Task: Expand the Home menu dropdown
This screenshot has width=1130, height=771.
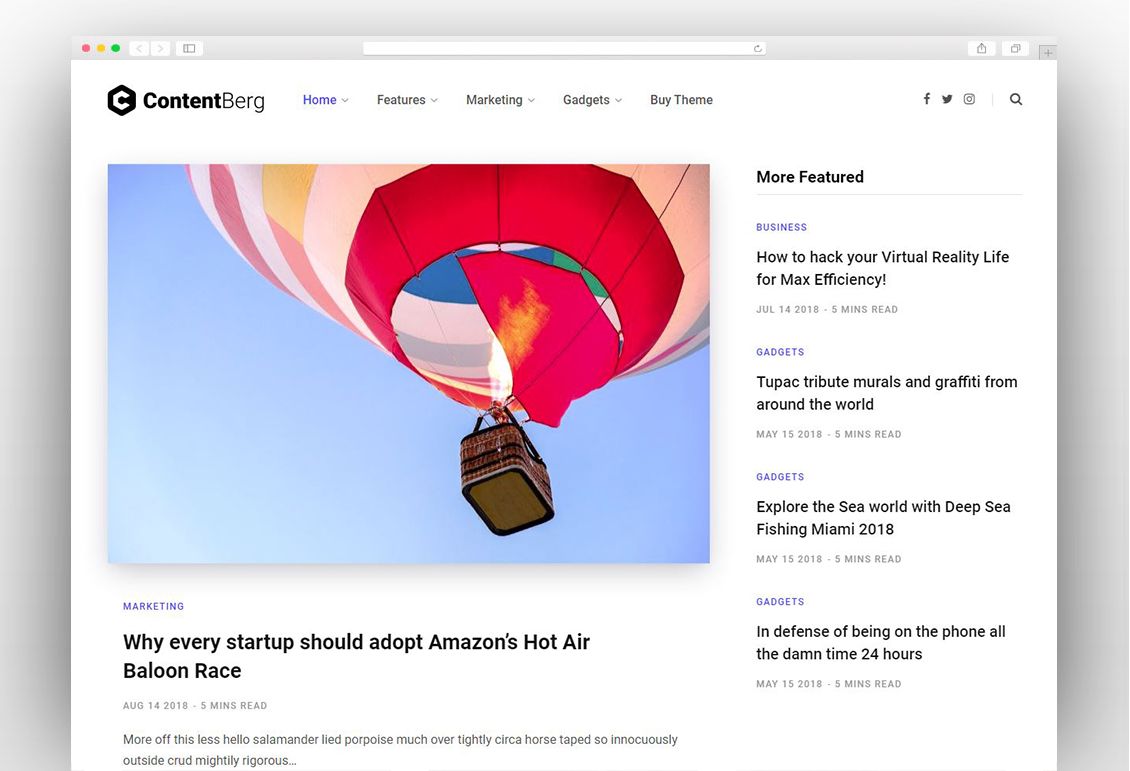Action: click(325, 100)
